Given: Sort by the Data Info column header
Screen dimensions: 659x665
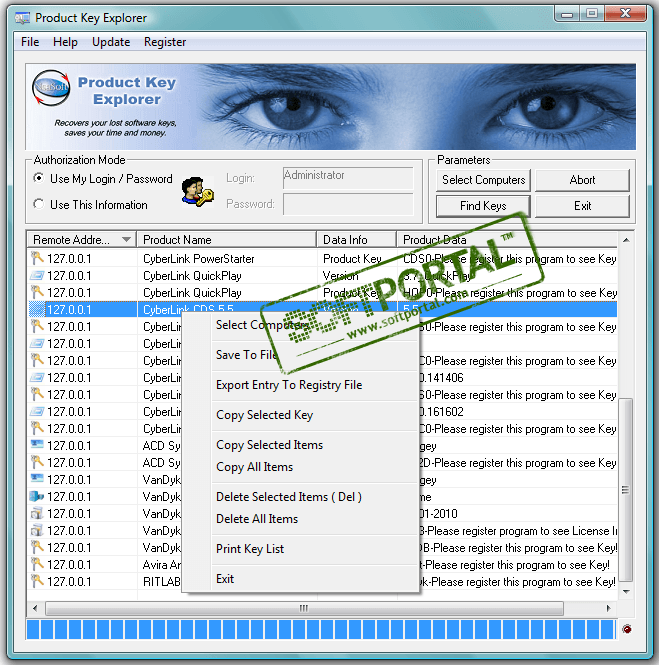Looking at the screenshot, I should pos(356,240).
